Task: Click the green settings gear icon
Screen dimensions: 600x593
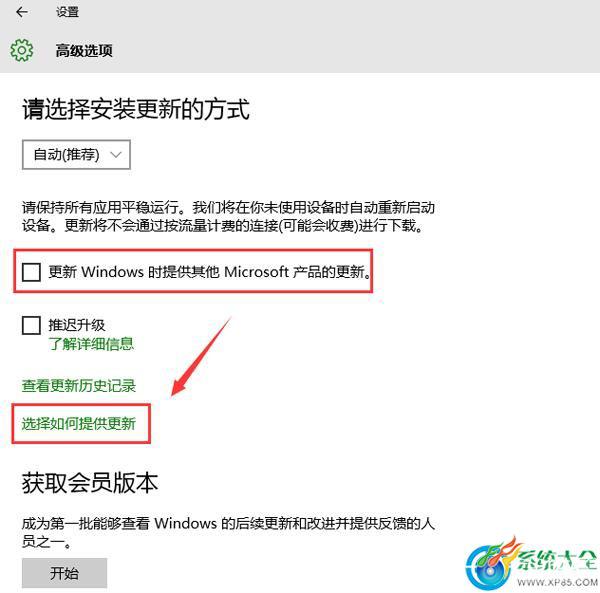Action: 21,50
